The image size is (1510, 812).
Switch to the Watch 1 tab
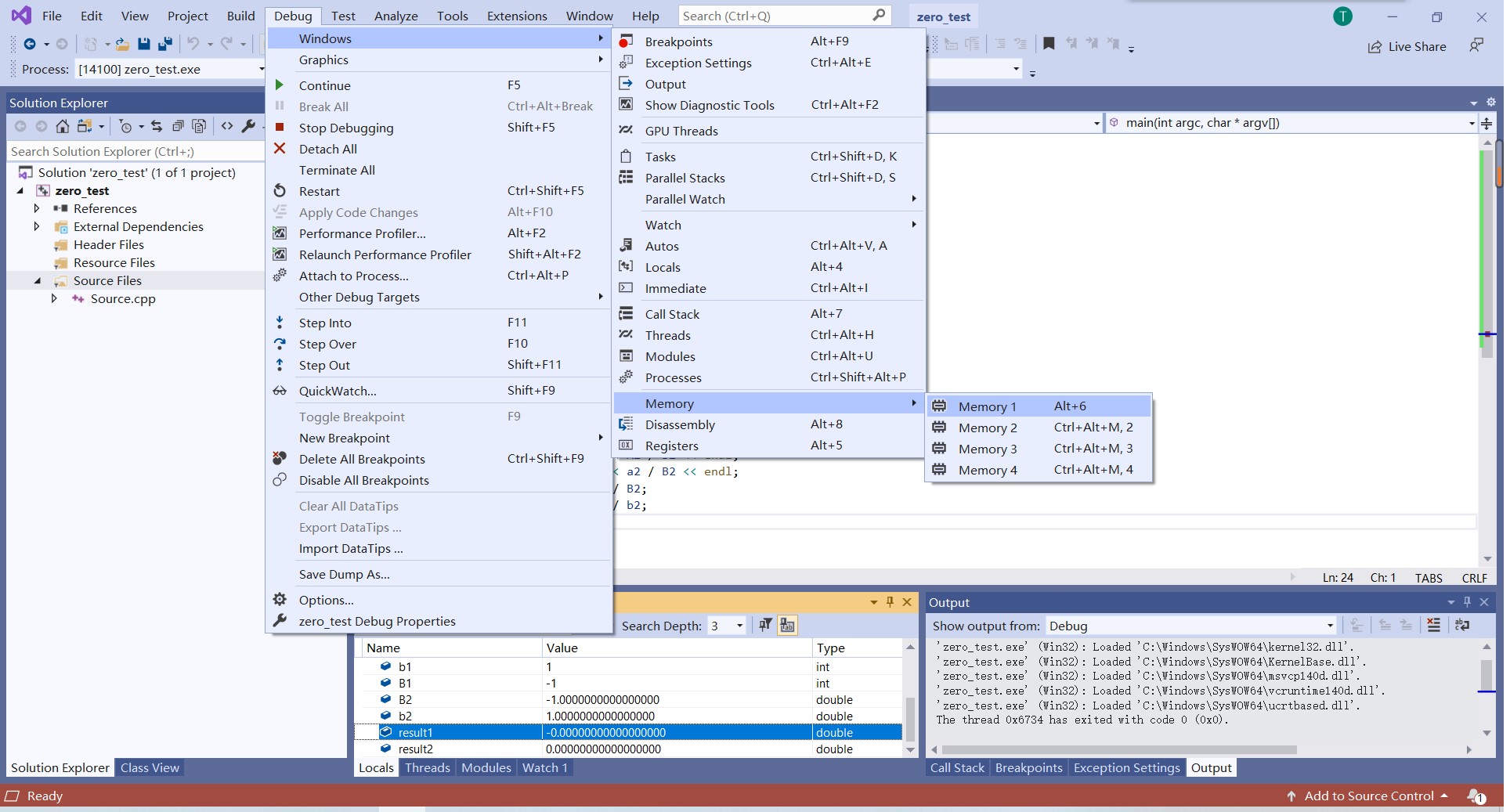pos(544,768)
